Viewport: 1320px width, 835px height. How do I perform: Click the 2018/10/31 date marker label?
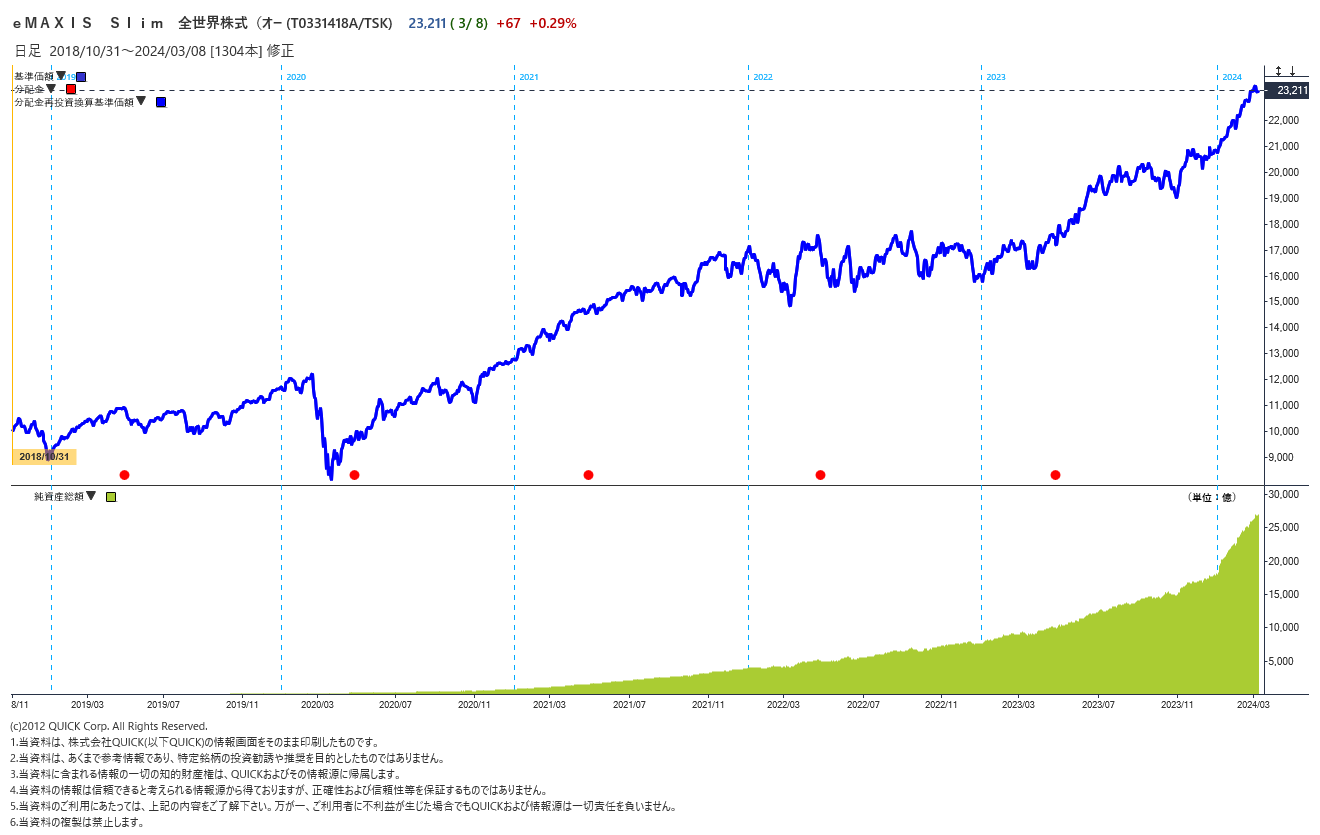tap(44, 457)
